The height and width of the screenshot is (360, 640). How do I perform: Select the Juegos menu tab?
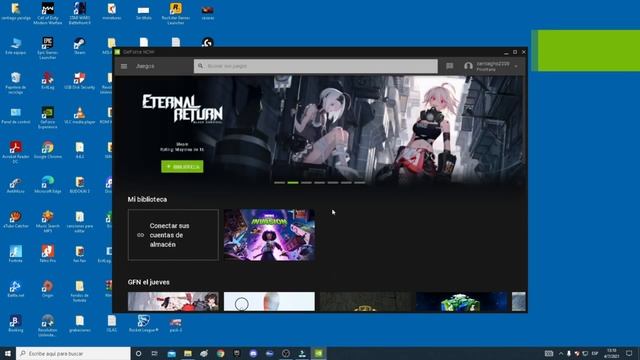point(145,66)
